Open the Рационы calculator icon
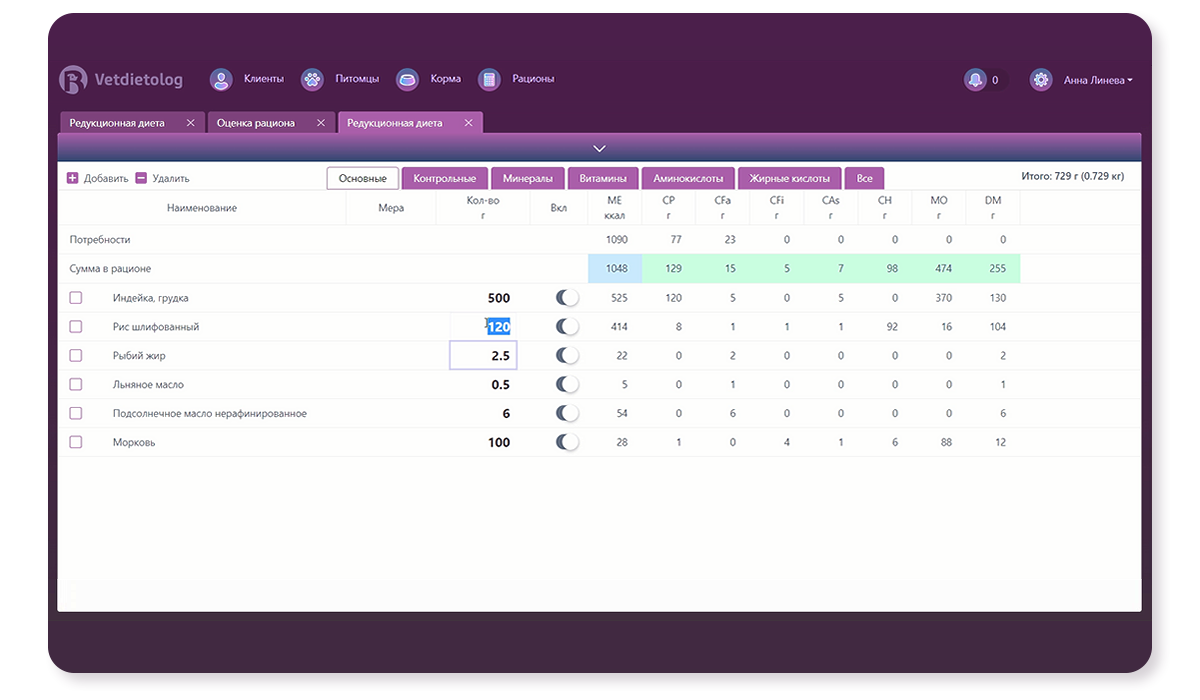The width and height of the screenshot is (1200, 700). click(x=489, y=80)
